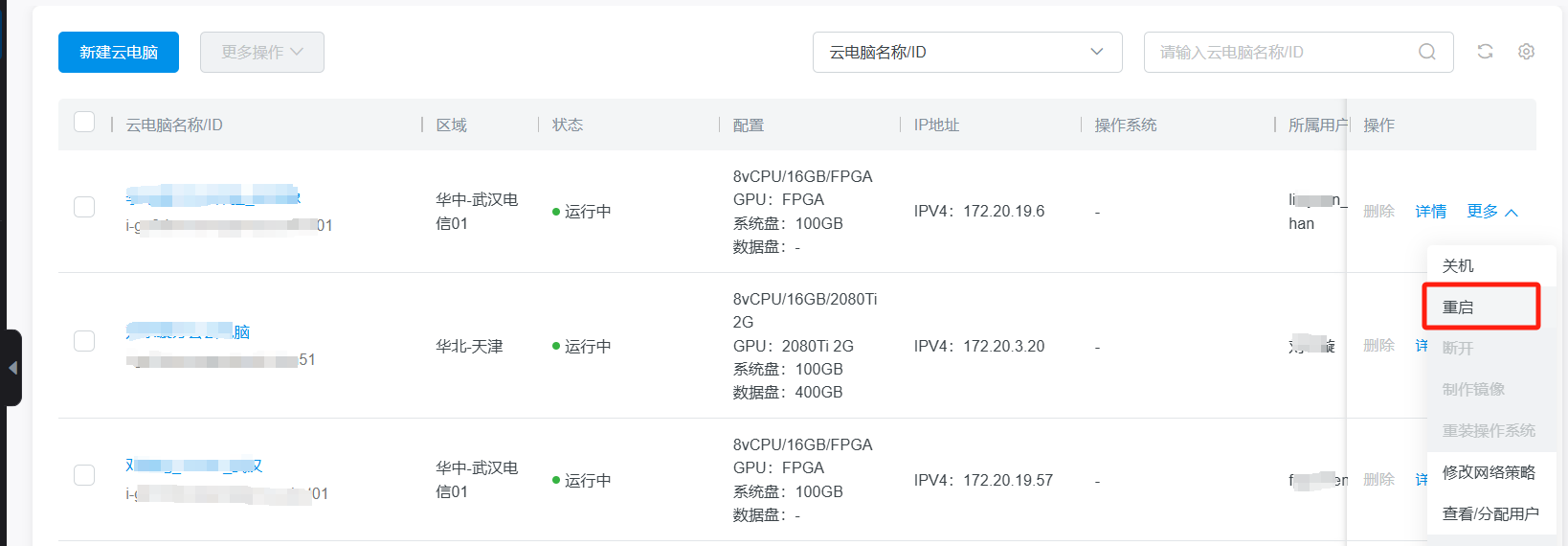Expand the left sidebar collapse arrow
This screenshot has height=546, width=1568.
(12, 368)
